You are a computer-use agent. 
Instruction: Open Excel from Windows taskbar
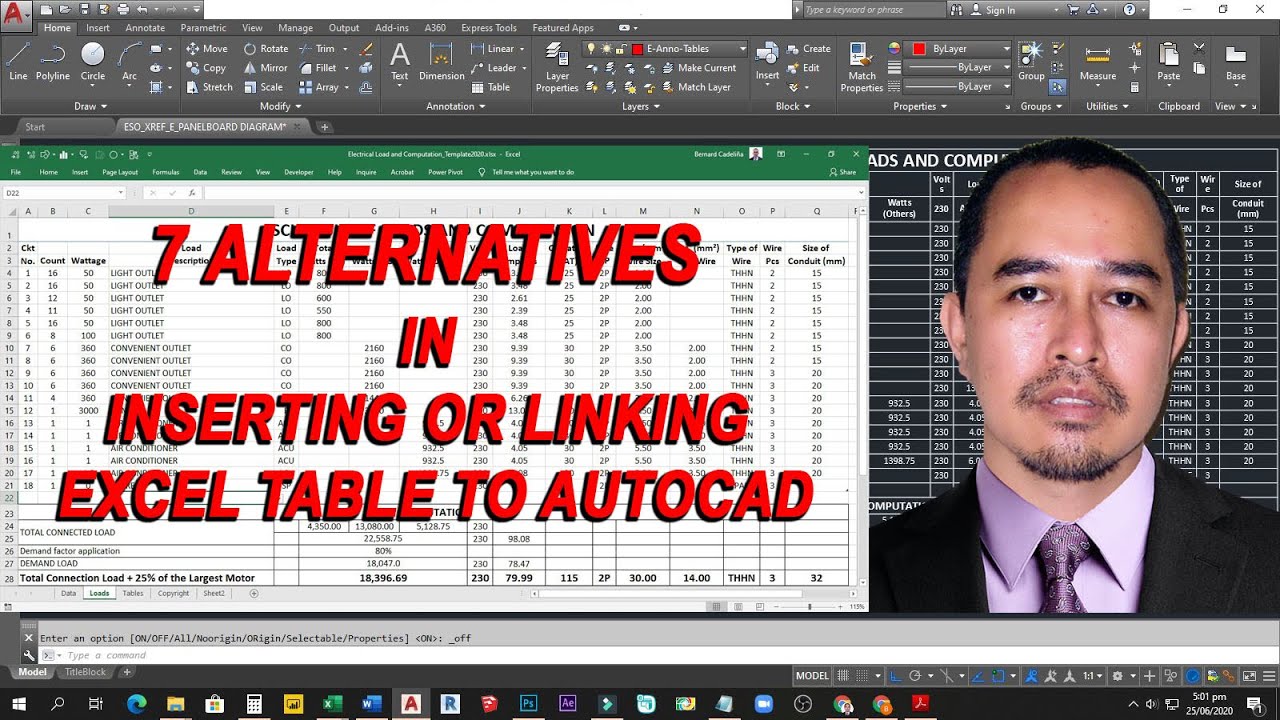pyautogui.click(x=333, y=703)
